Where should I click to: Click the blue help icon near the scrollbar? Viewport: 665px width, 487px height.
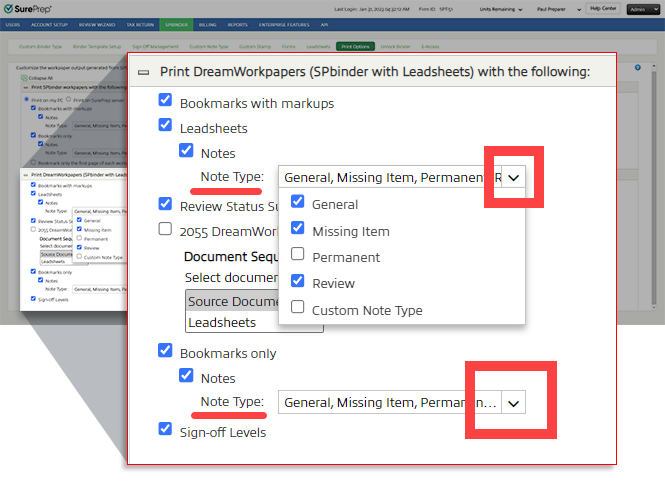click(x=637, y=67)
